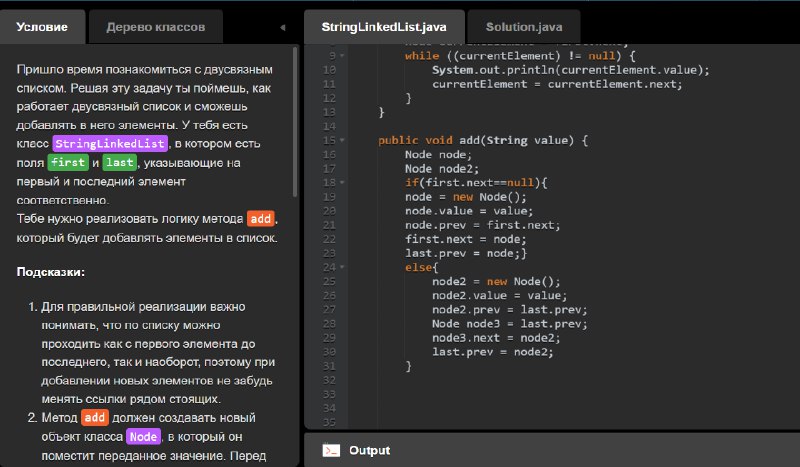
Task: Switch to the Условие tab
Action: [x=42, y=27]
